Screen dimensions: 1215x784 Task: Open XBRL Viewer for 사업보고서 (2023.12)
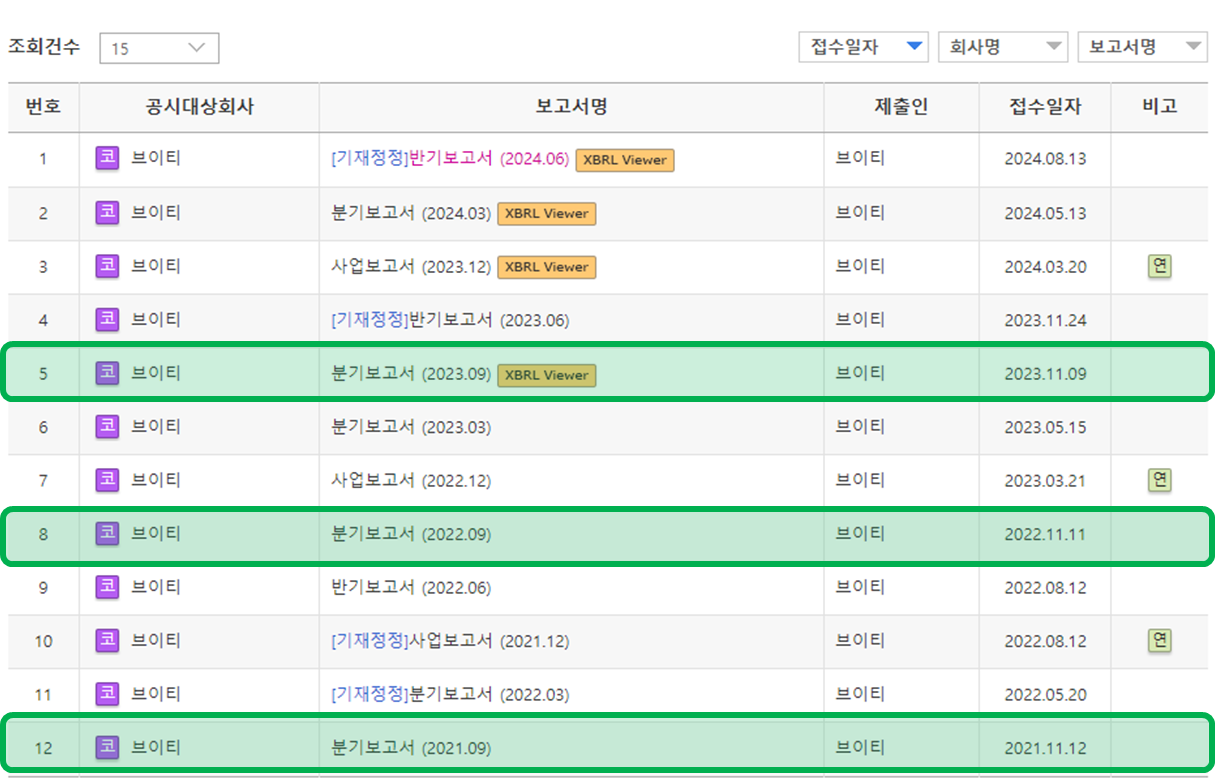(547, 267)
